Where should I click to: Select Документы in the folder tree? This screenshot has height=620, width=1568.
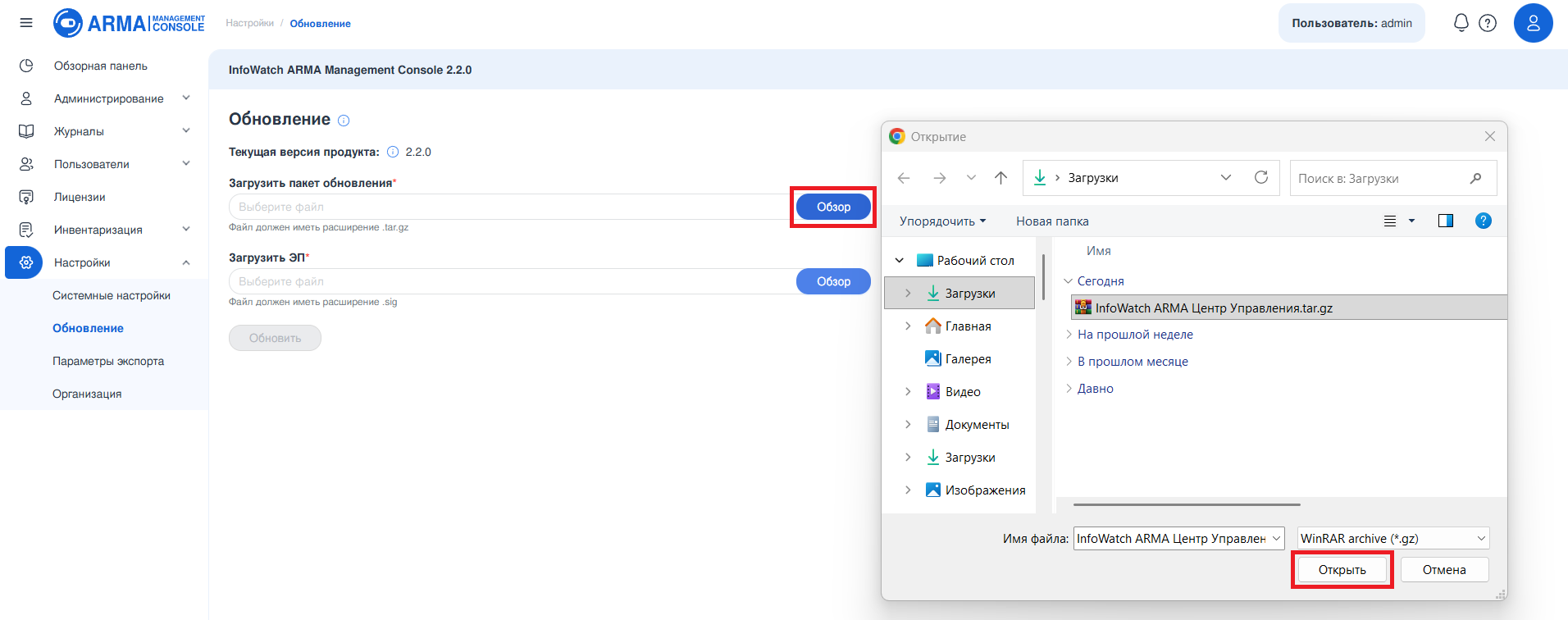[x=977, y=424]
